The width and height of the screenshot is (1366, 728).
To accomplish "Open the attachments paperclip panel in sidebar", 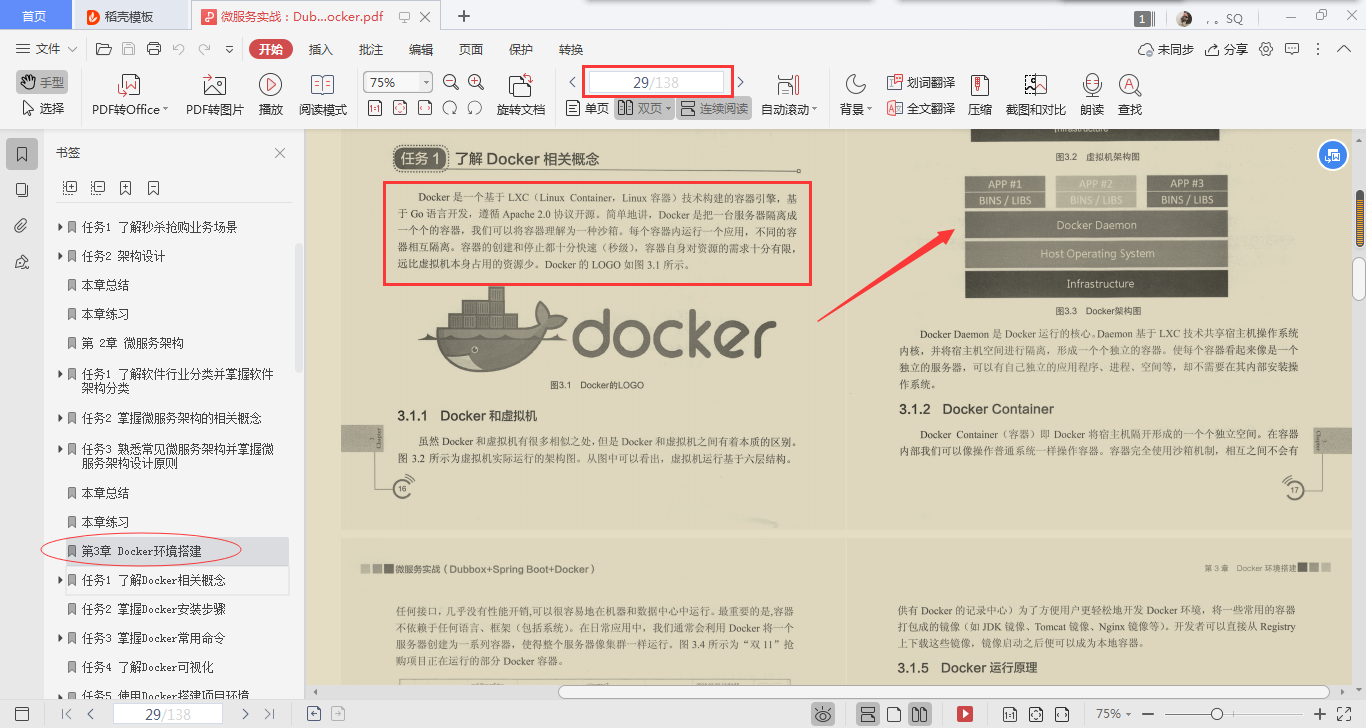I will coord(22,226).
